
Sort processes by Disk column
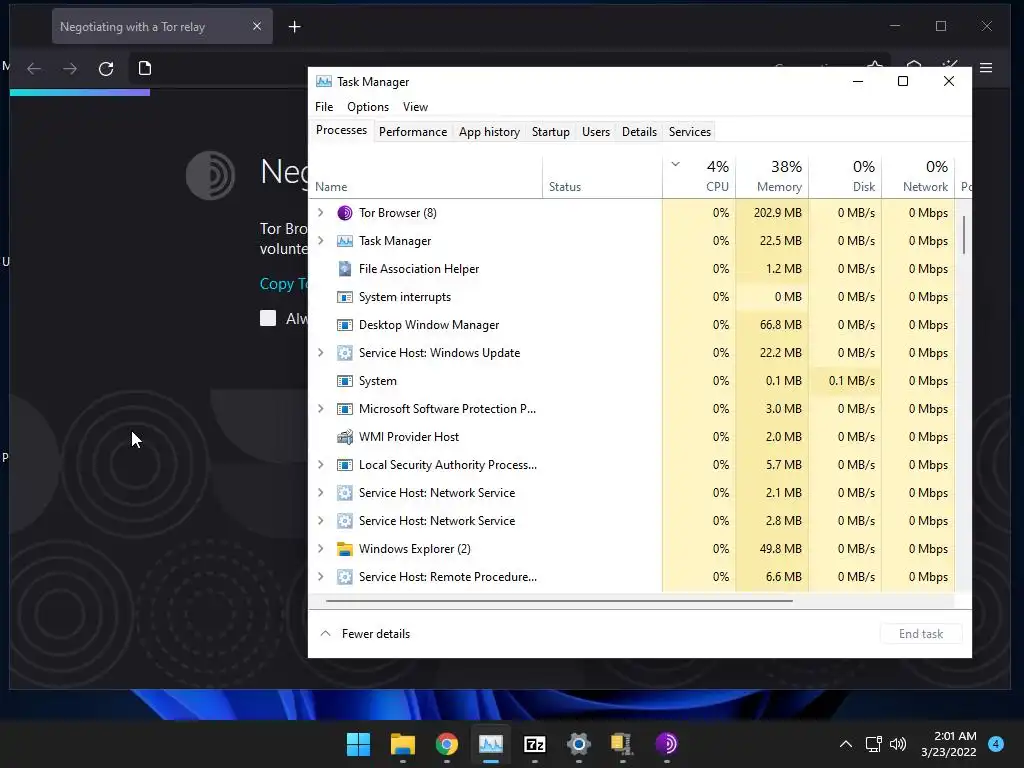tap(845, 176)
